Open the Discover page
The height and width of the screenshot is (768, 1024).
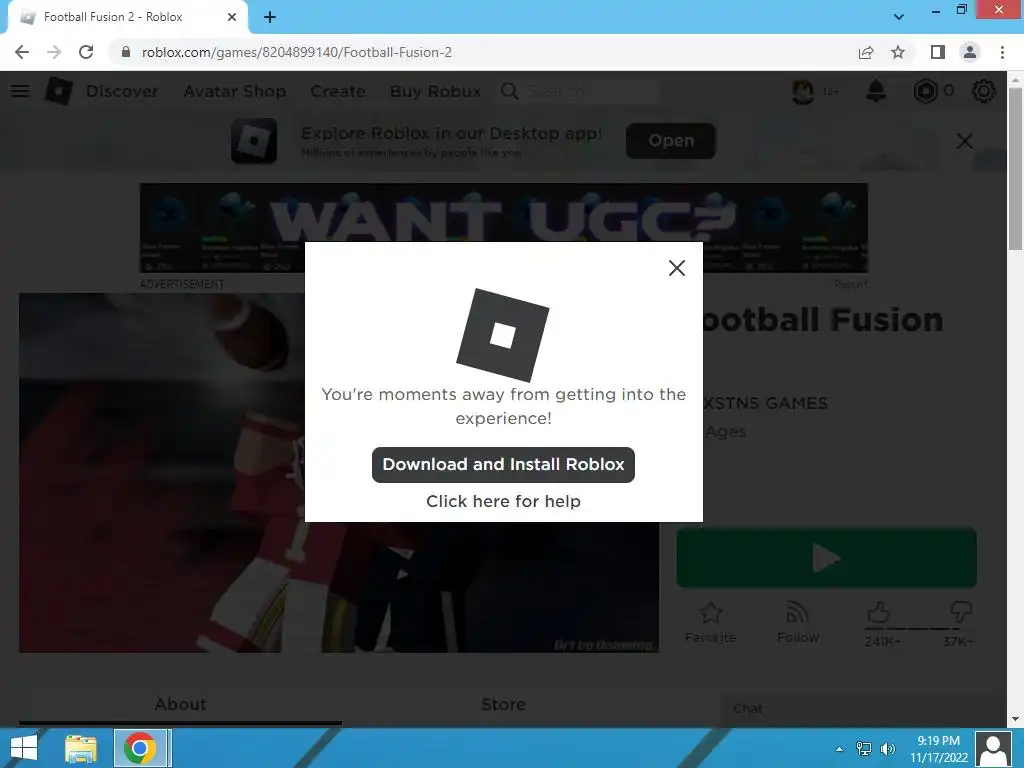pyautogui.click(x=122, y=91)
